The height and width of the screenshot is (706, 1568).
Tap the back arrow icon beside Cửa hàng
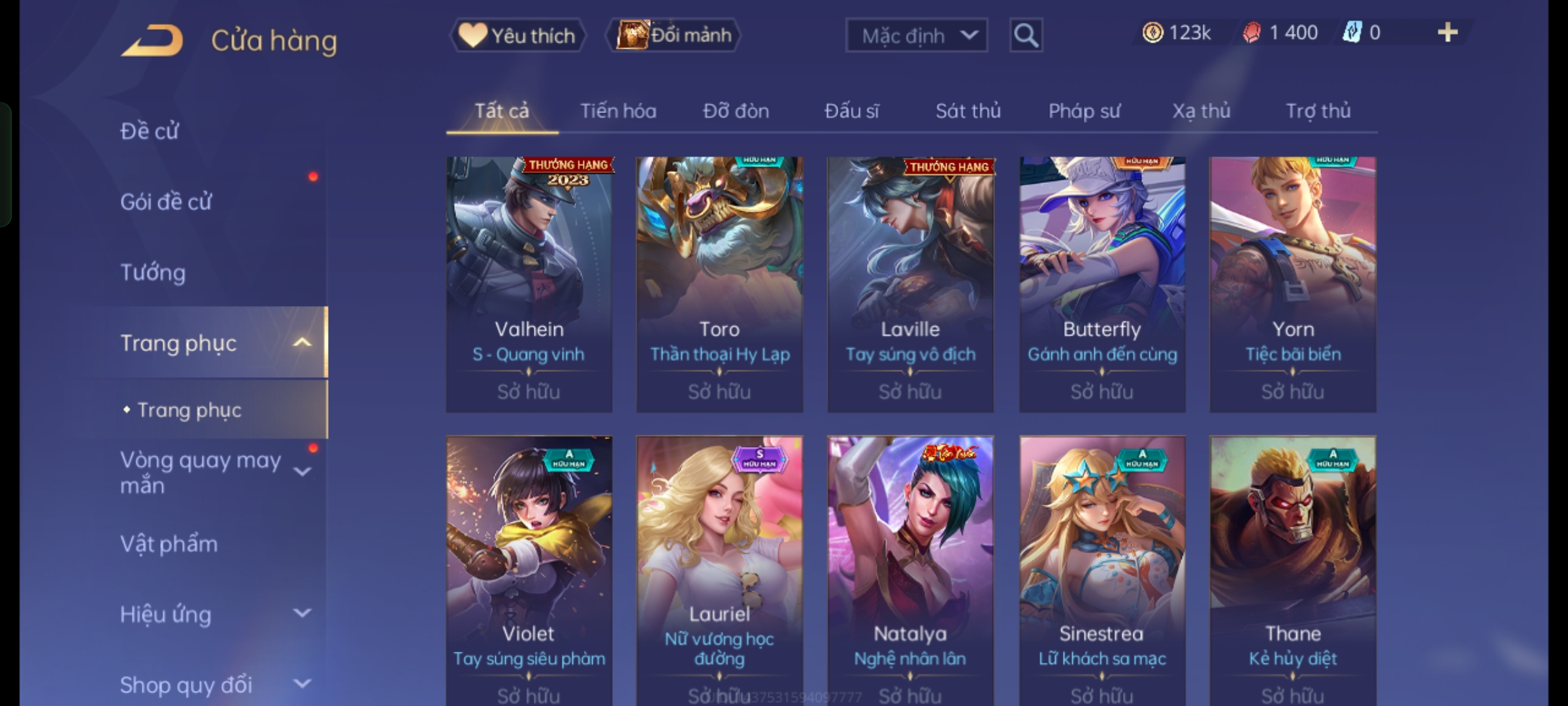click(152, 41)
